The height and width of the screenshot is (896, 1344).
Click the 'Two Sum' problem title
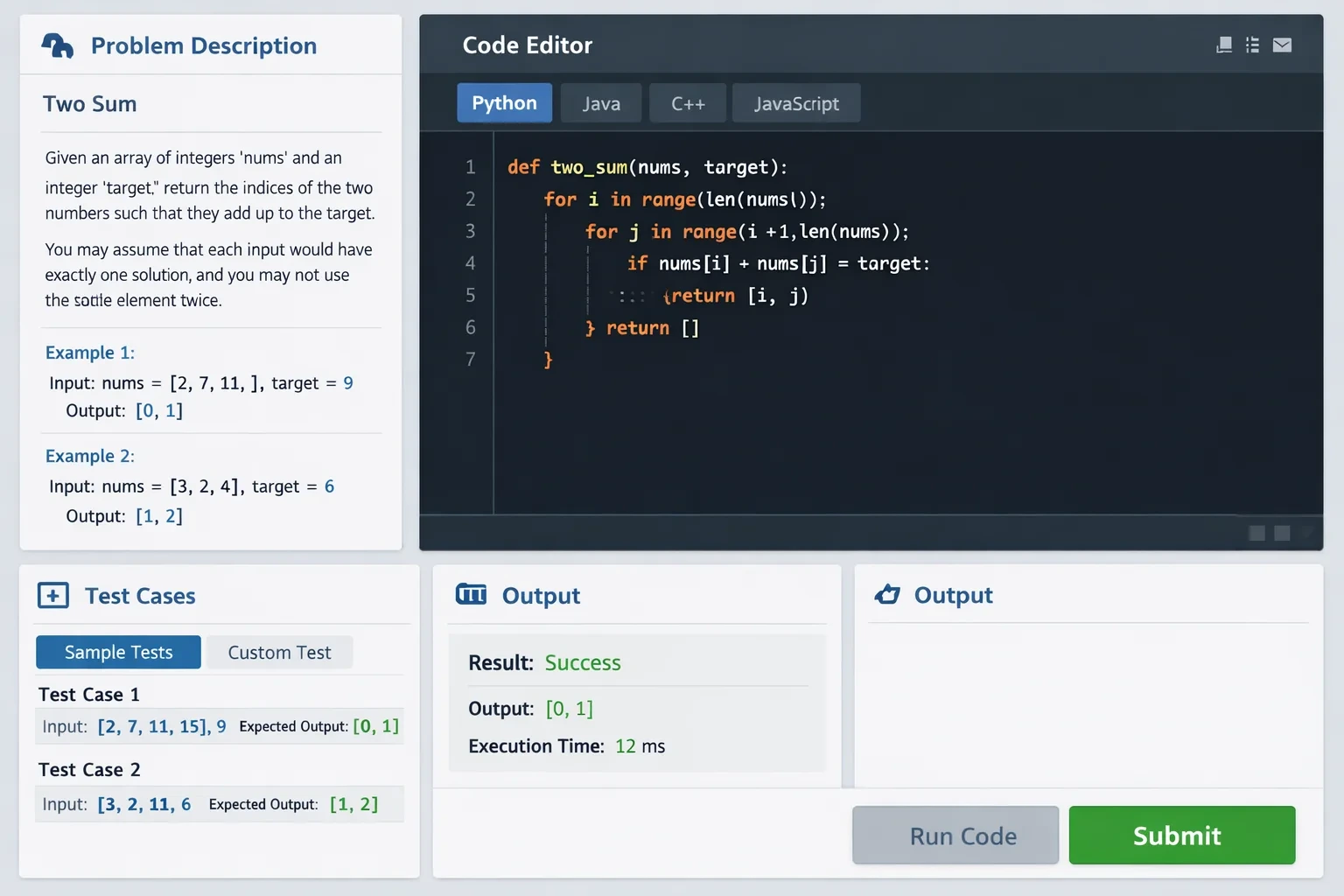(x=90, y=104)
